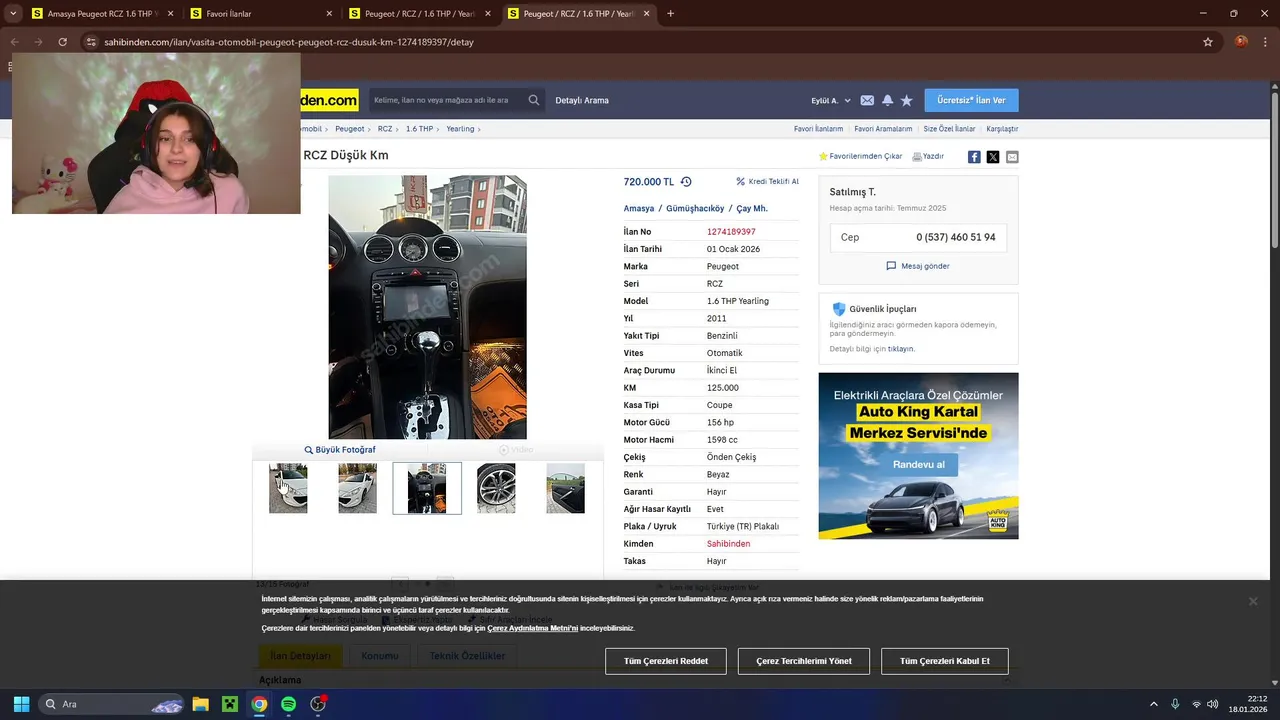Click the tıklayın security tips link
1280x720 pixels.
click(901, 349)
